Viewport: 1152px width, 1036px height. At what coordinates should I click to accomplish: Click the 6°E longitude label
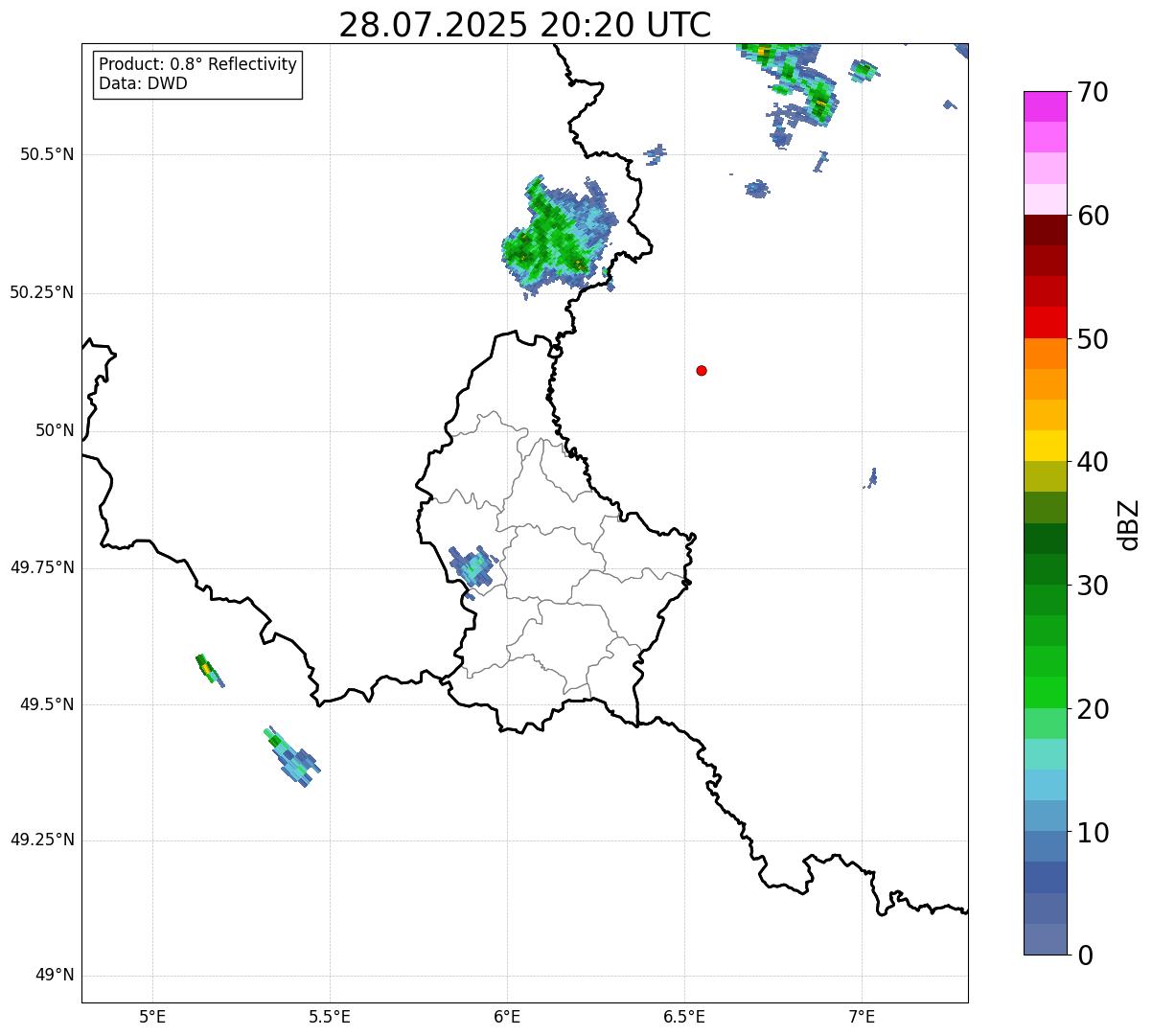click(507, 1016)
